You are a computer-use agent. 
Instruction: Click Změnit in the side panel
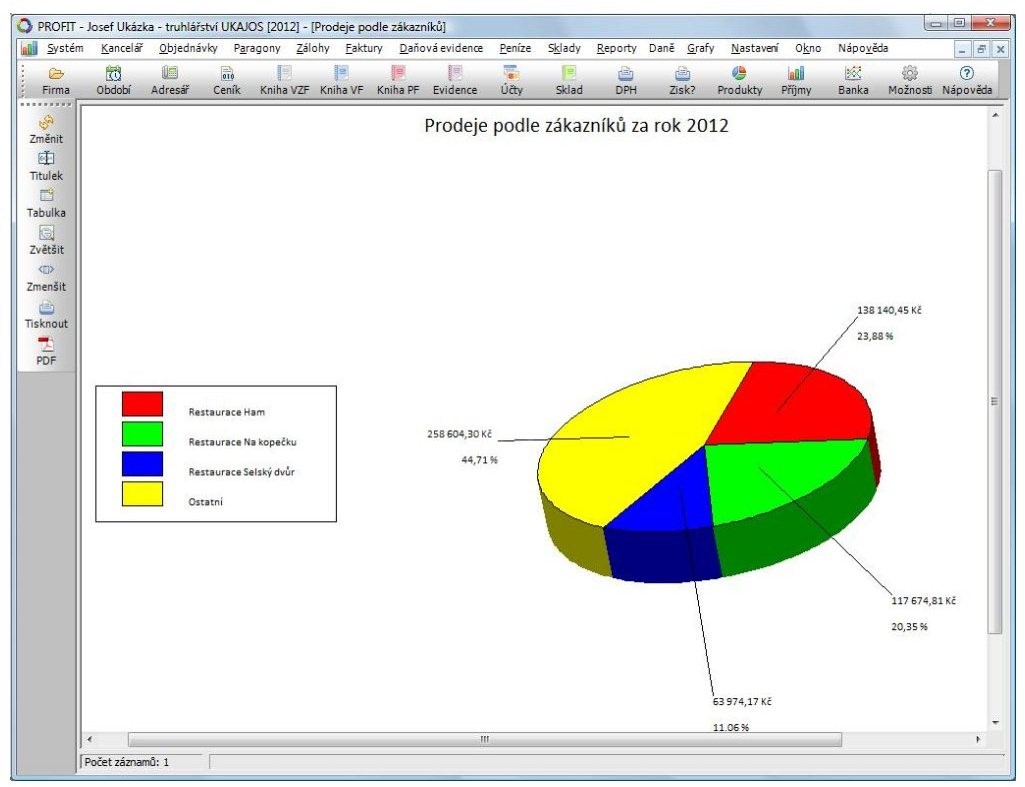pos(46,129)
